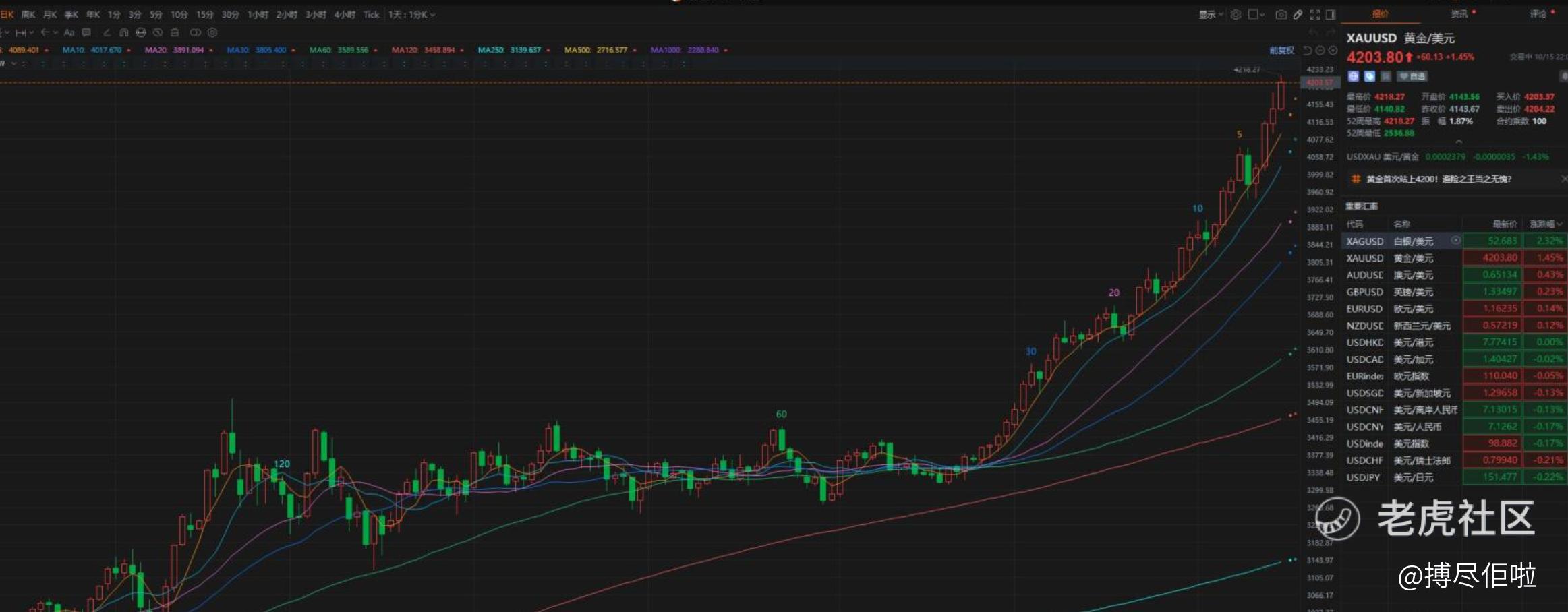The height and width of the screenshot is (612, 1568).
Task: Open the 前复权 adjustment selector
Action: 1281,51
